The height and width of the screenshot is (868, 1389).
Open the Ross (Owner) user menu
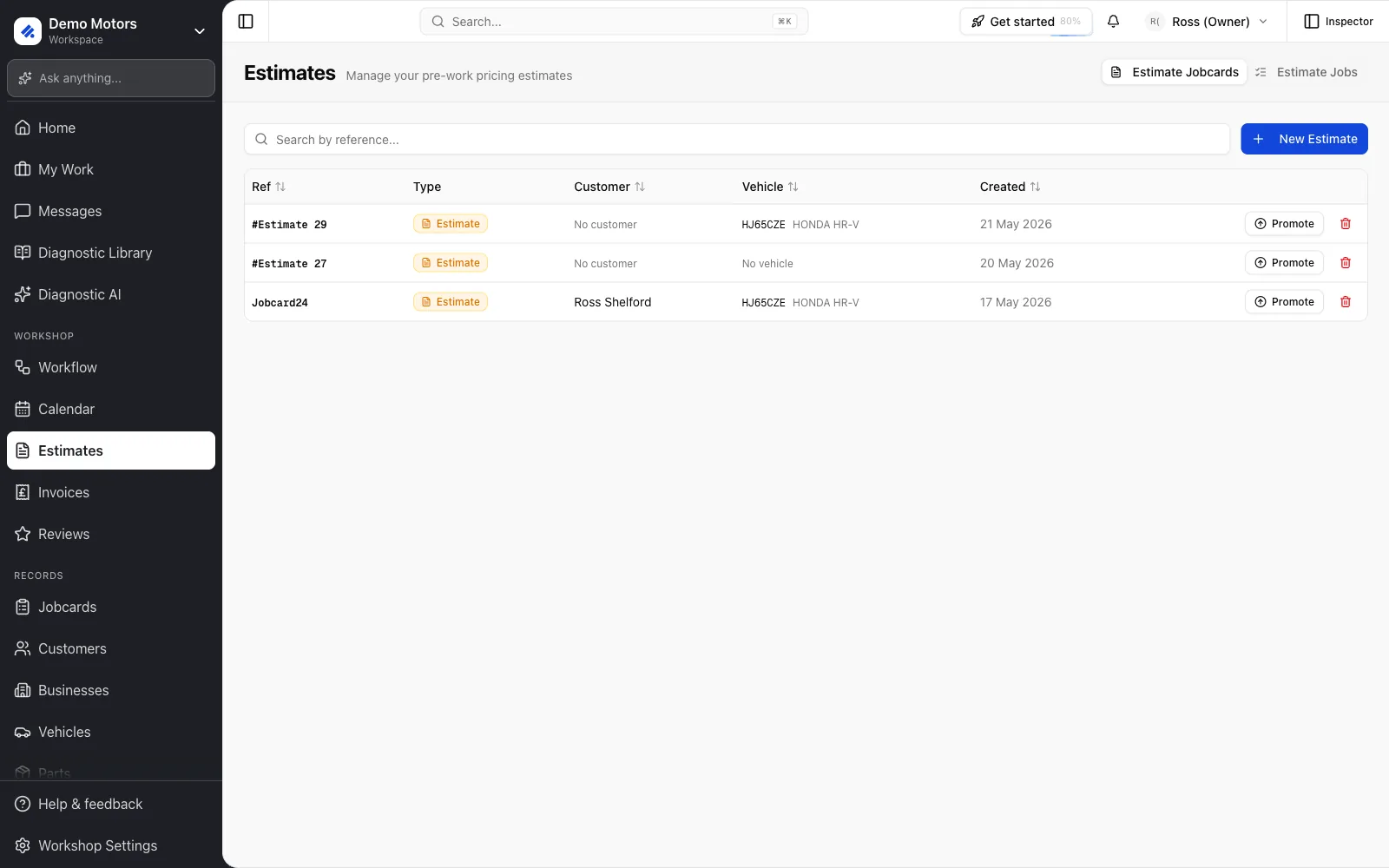(1208, 22)
